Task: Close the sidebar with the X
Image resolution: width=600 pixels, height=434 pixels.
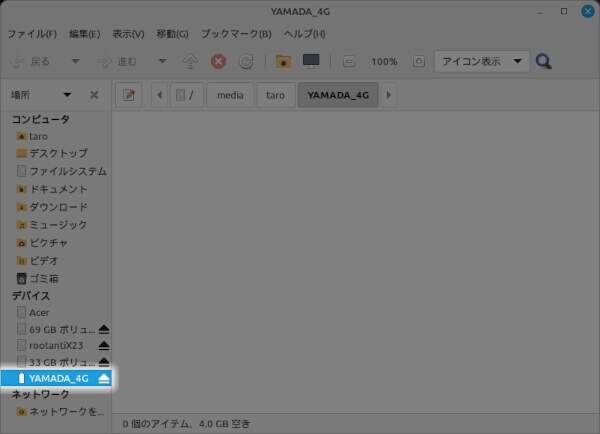Action: (x=94, y=95)
